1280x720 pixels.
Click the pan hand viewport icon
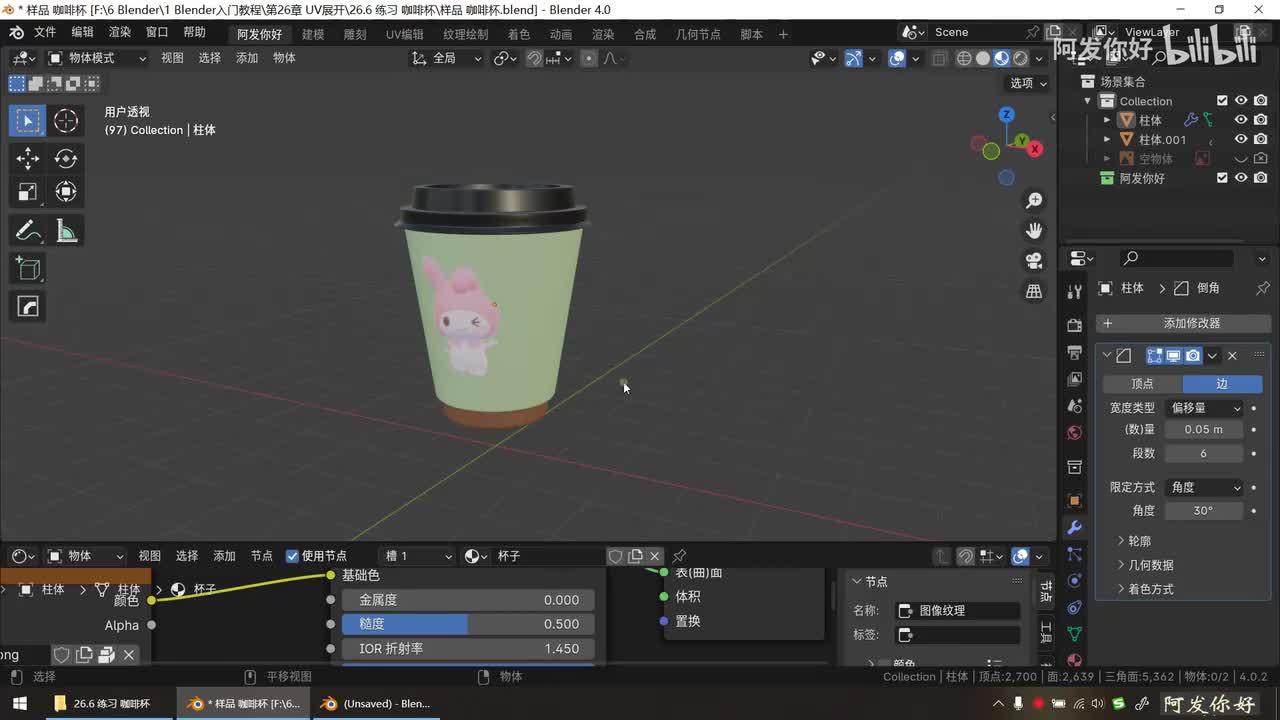click(x=1034, y=231)
